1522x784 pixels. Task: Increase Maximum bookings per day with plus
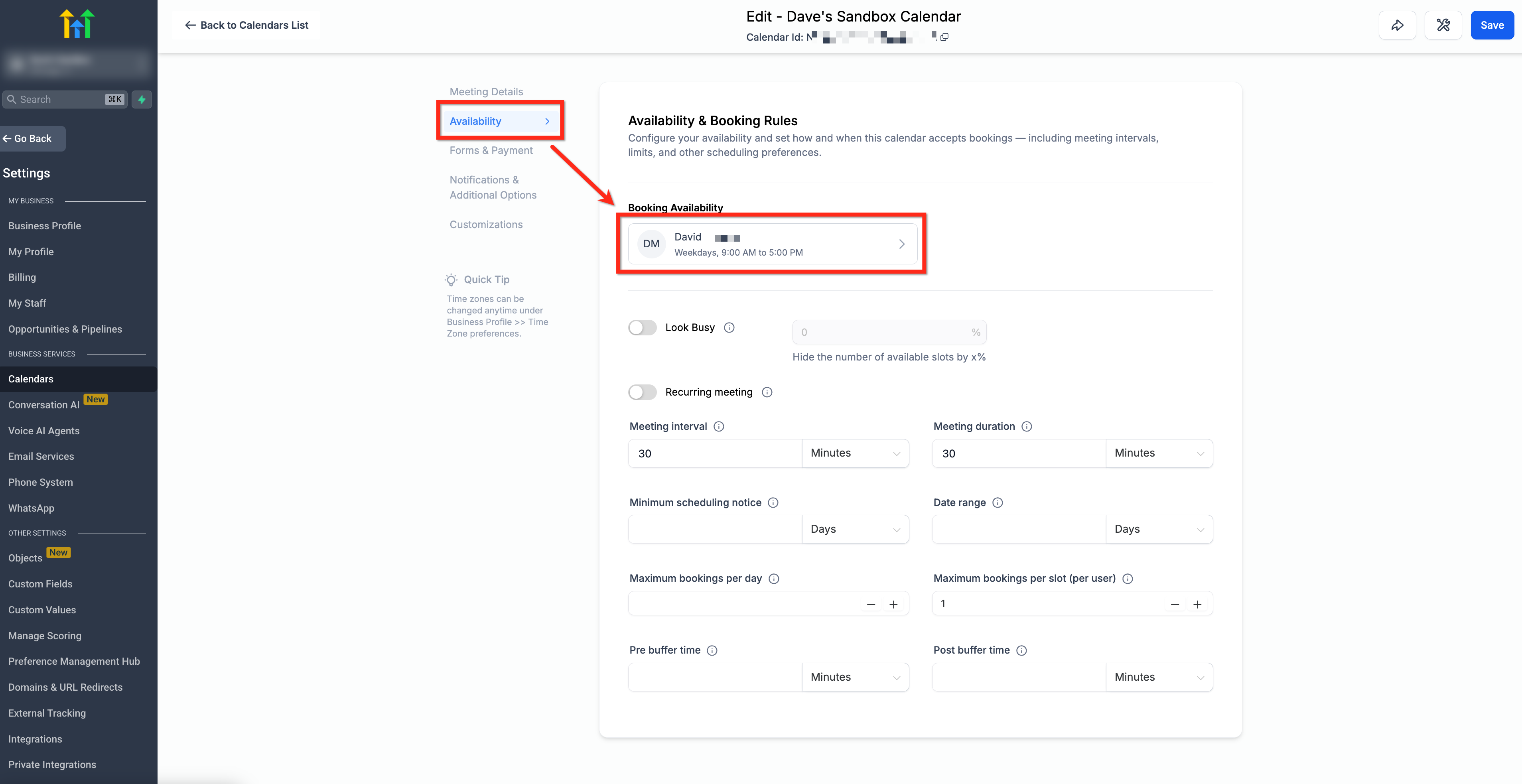click(x=893, y=604)
